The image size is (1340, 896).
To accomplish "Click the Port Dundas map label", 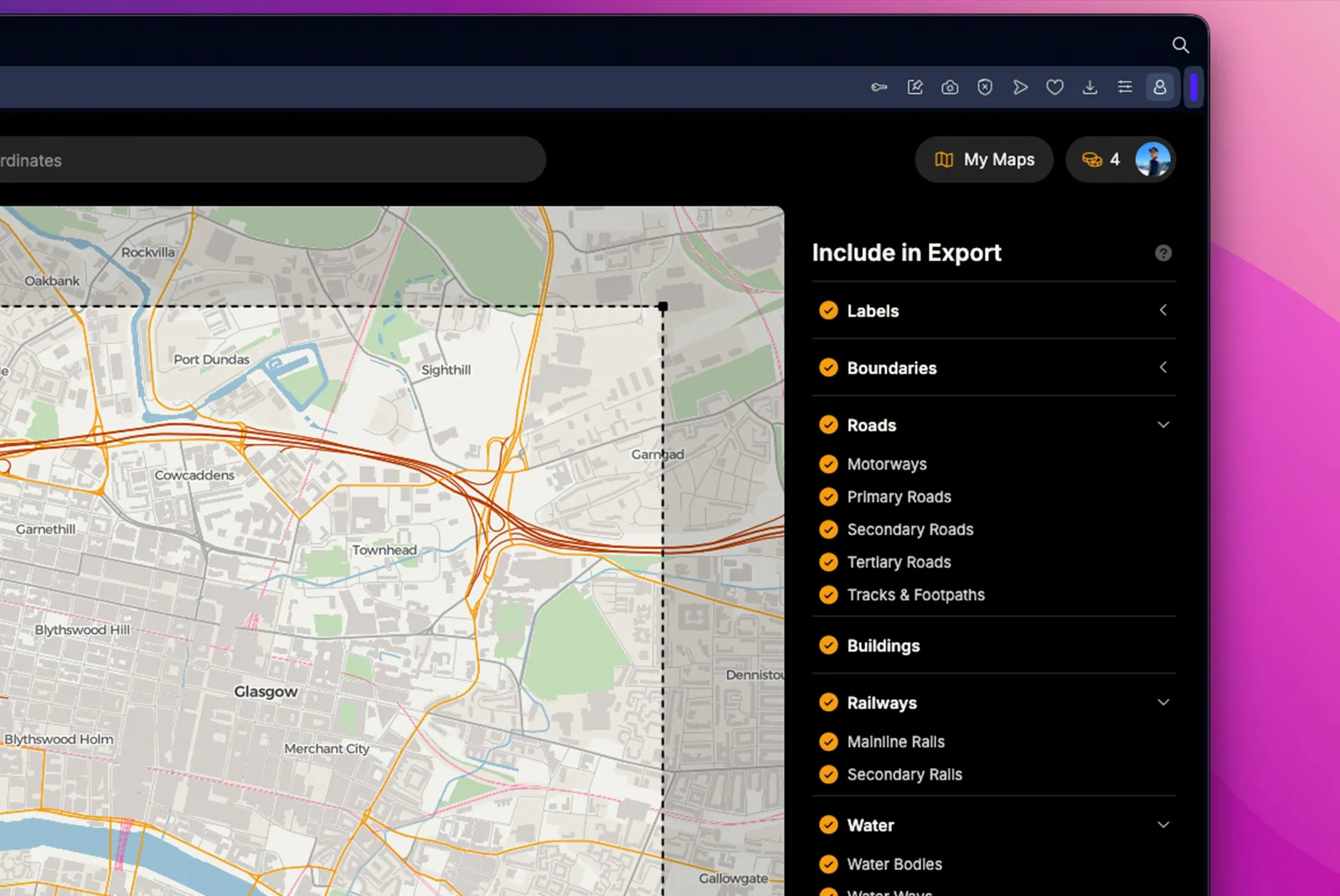I will [x=211, y=359].
